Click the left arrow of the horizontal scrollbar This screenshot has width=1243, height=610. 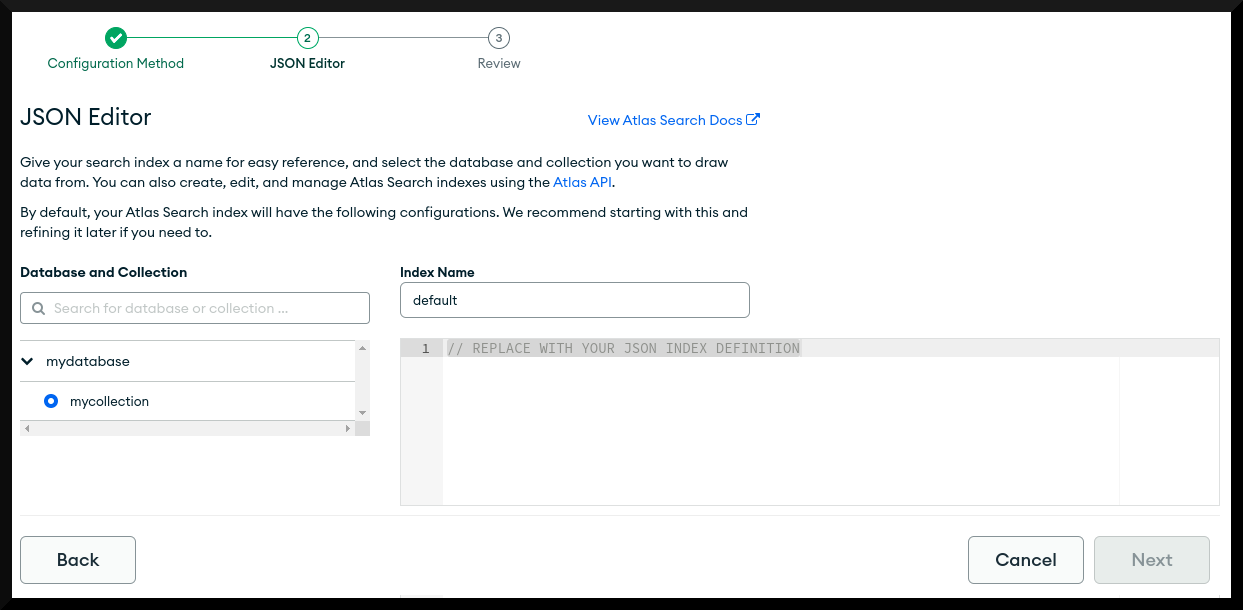coord(25,427)
